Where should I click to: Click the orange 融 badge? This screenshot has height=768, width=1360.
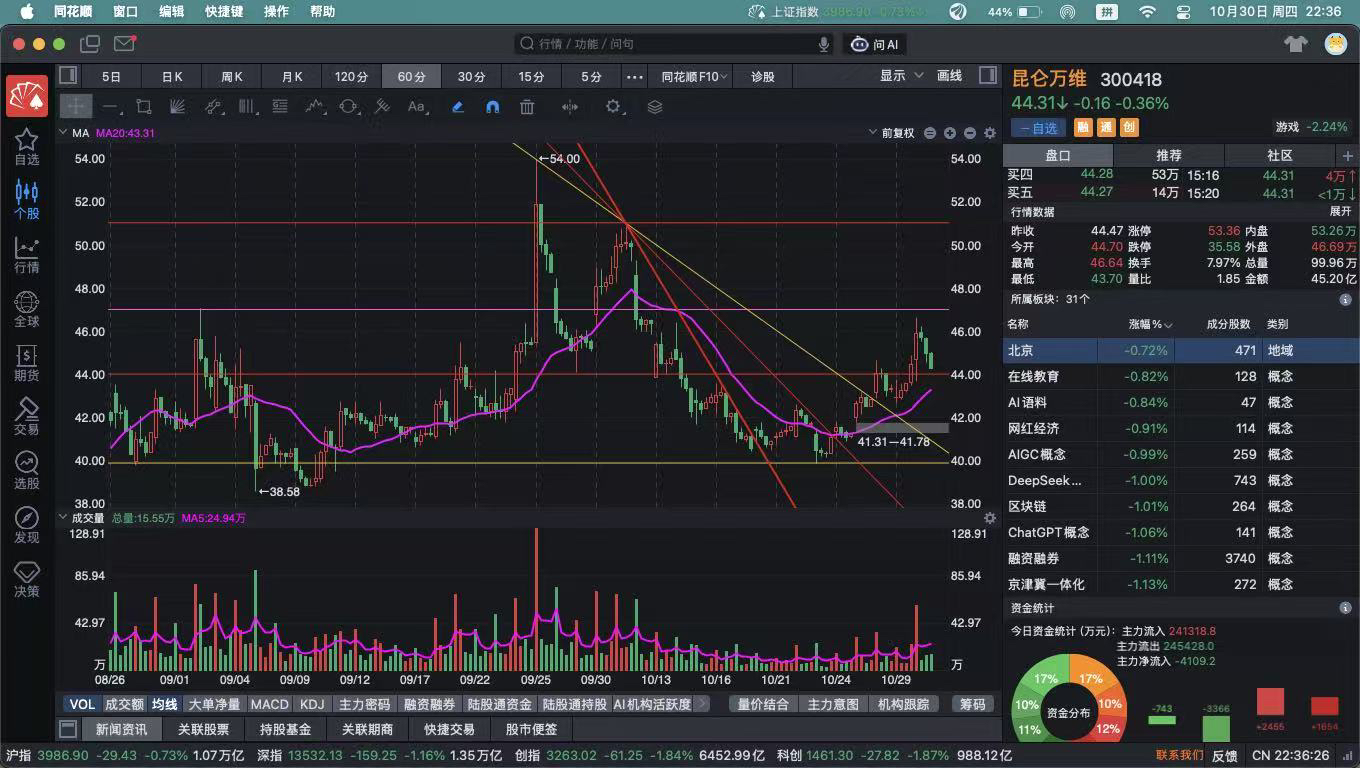1083,128
